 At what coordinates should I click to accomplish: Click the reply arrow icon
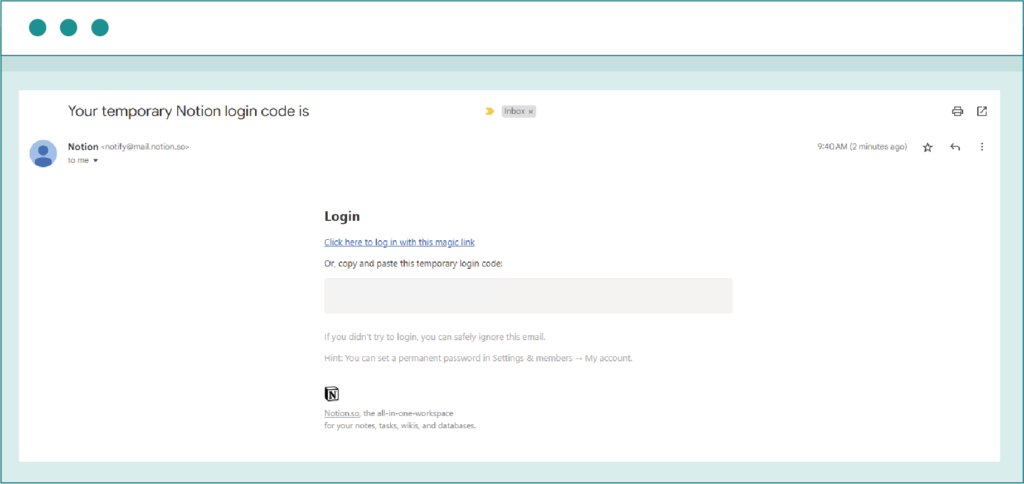955,147
